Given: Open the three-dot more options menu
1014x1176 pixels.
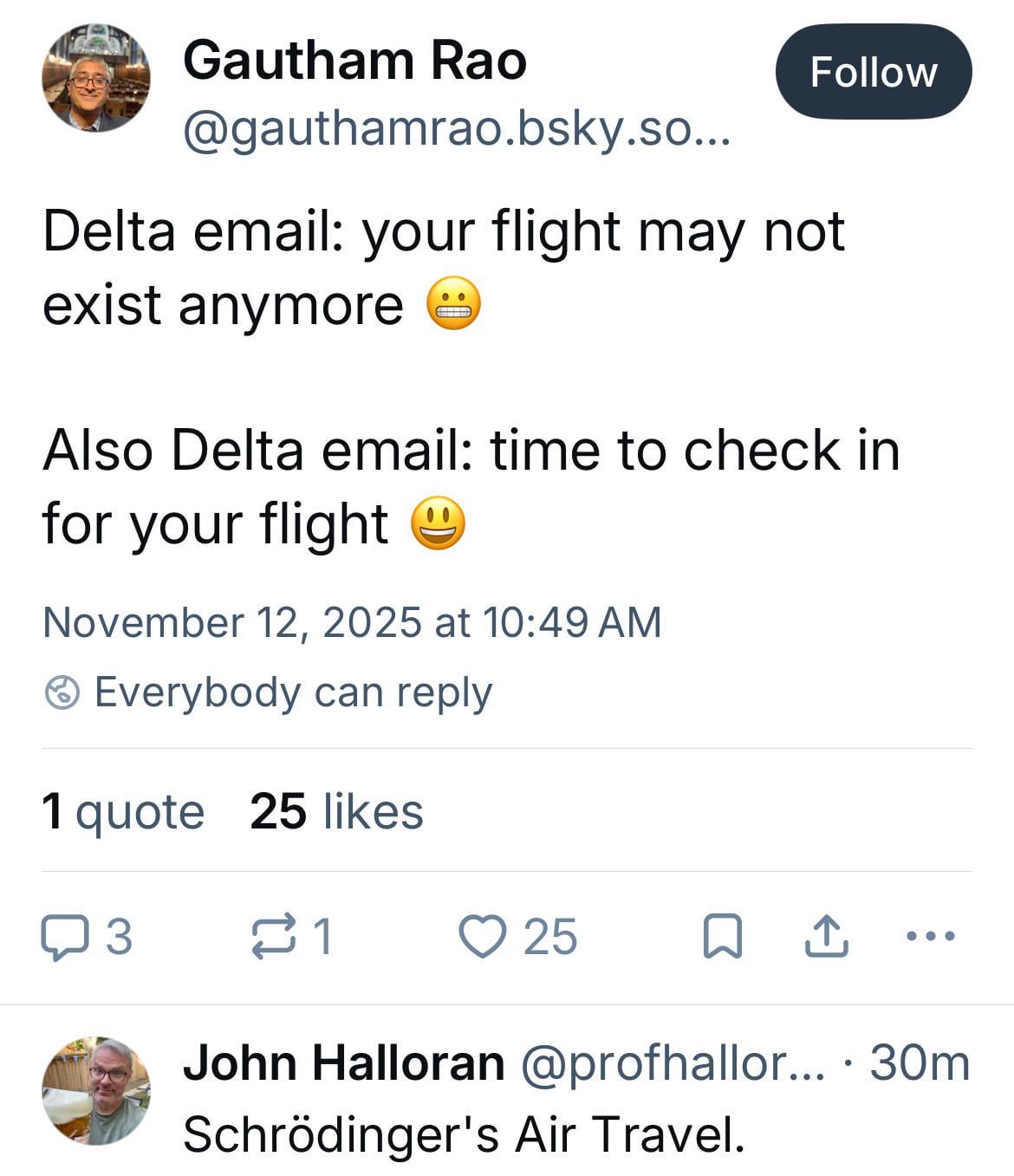Looking at the screenshot, I should pos(930,936).
